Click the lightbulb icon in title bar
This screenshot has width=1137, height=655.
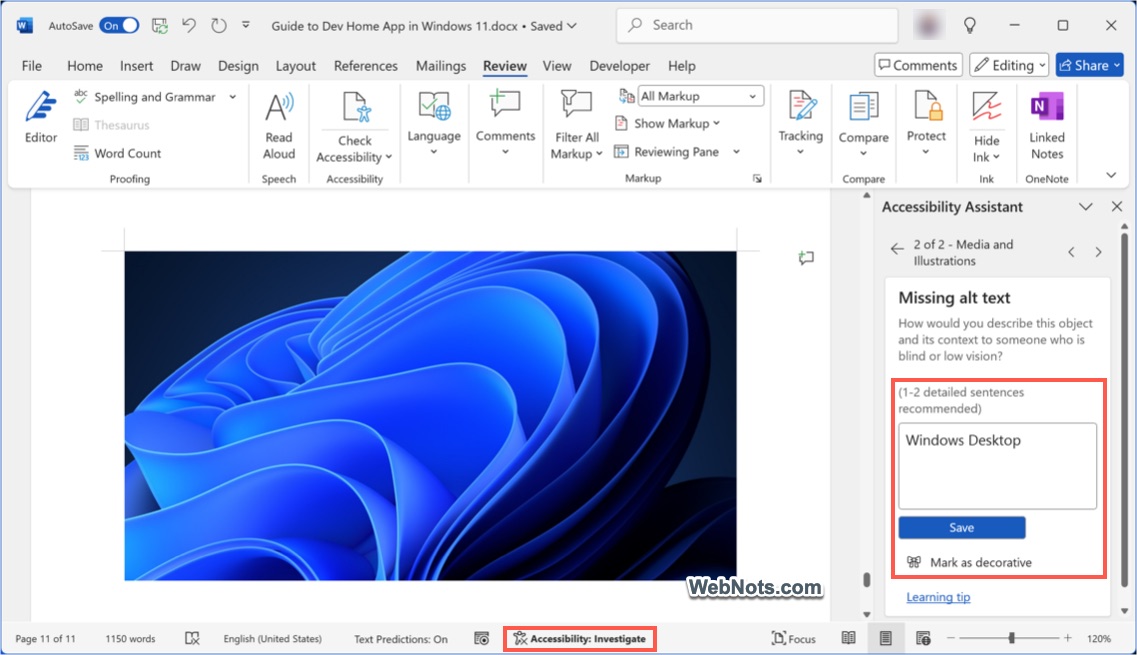(x=969, y=25)
